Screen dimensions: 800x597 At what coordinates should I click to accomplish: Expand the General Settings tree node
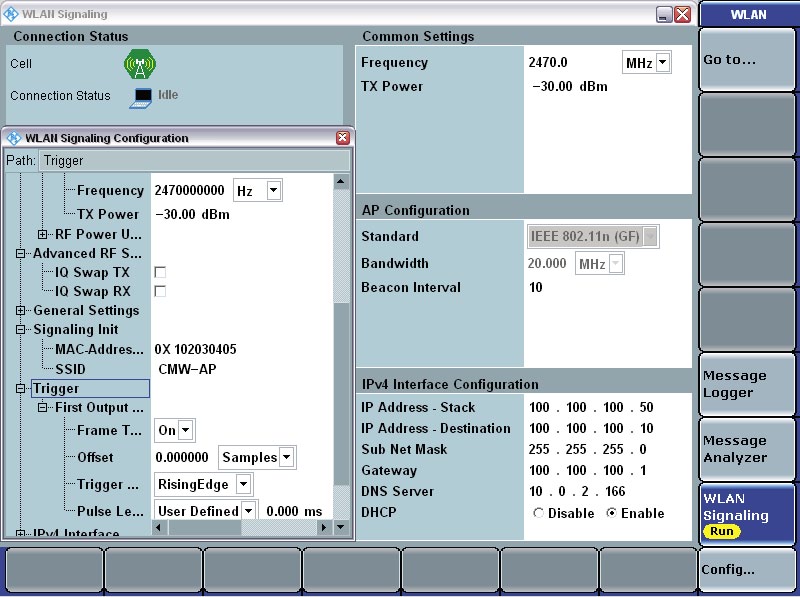[21, 310]
